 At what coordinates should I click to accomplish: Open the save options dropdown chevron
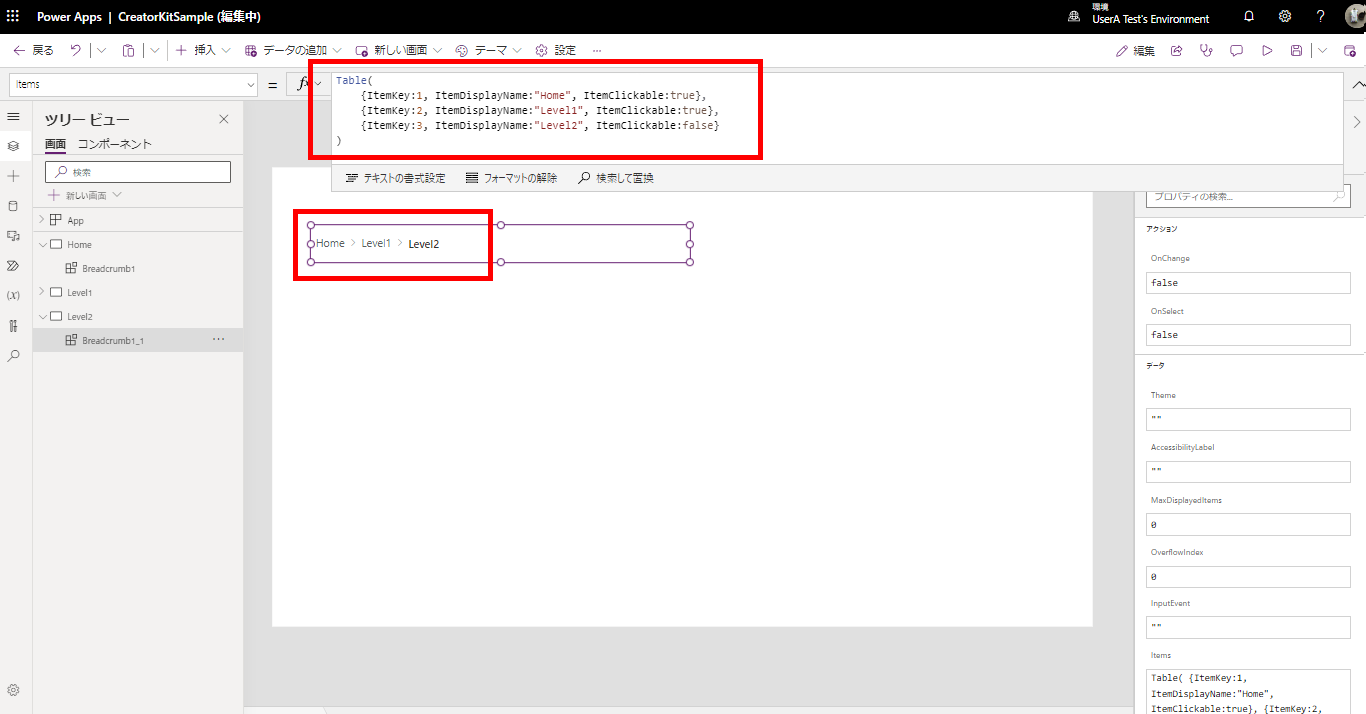click(1321, 50)
